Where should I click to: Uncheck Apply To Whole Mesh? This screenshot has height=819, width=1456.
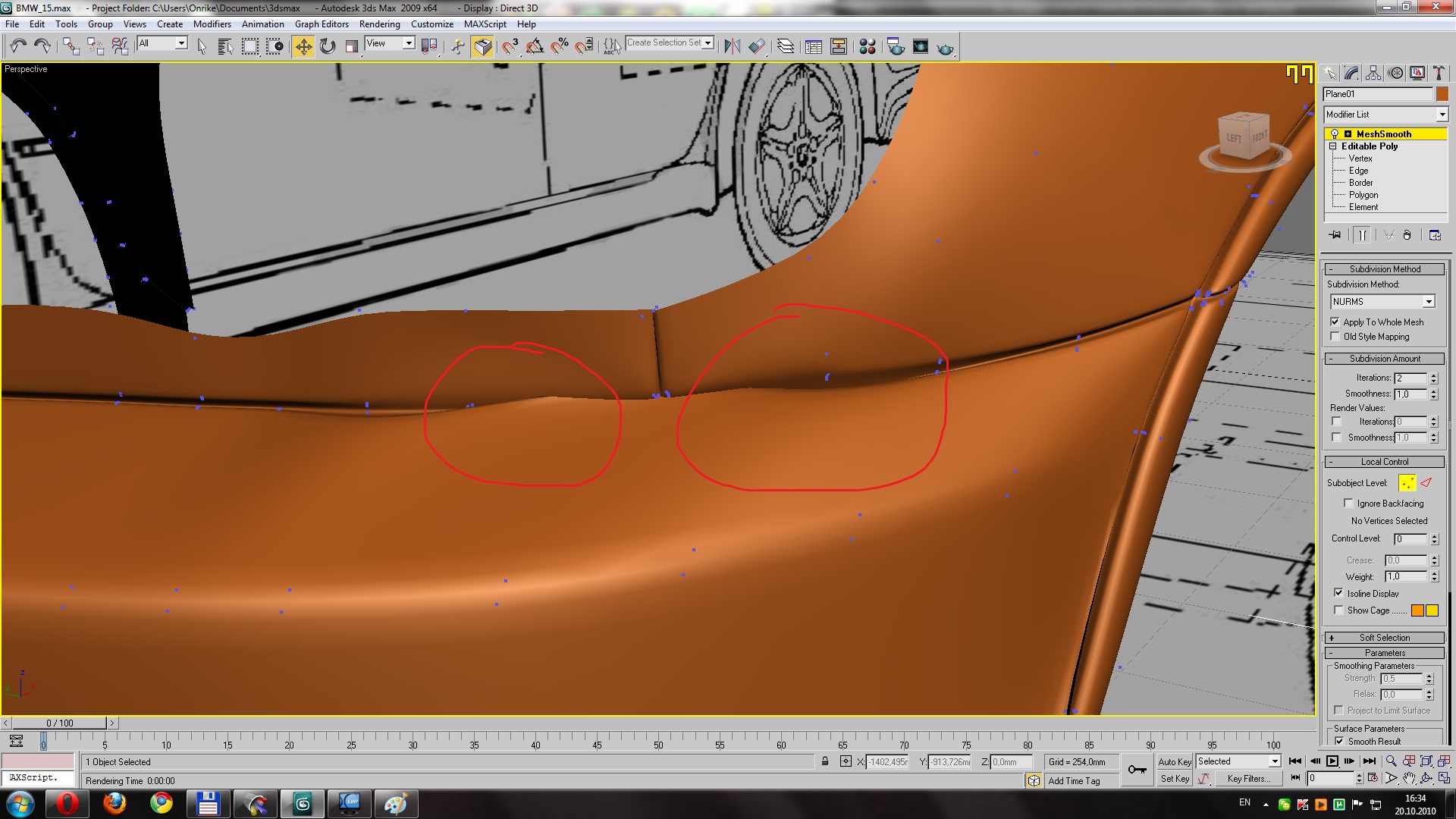pos(1335,322)
